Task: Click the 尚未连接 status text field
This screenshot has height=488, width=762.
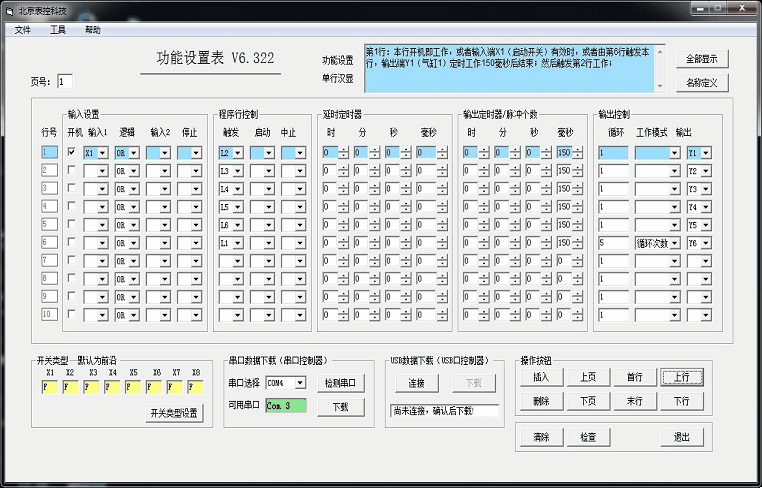Action: (x=444, y=411)
